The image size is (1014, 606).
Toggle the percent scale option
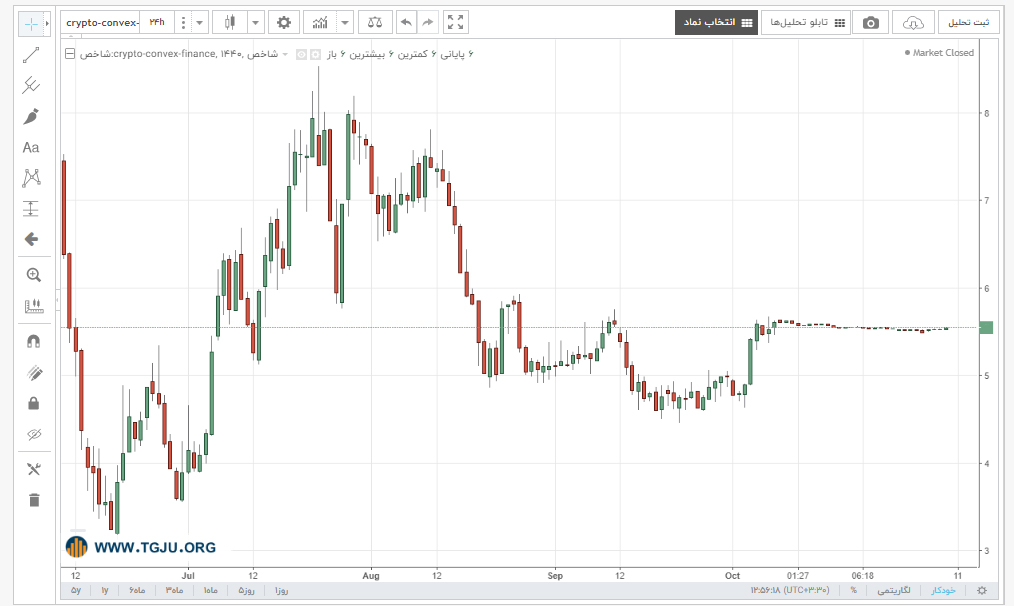(x=854, y=590)
